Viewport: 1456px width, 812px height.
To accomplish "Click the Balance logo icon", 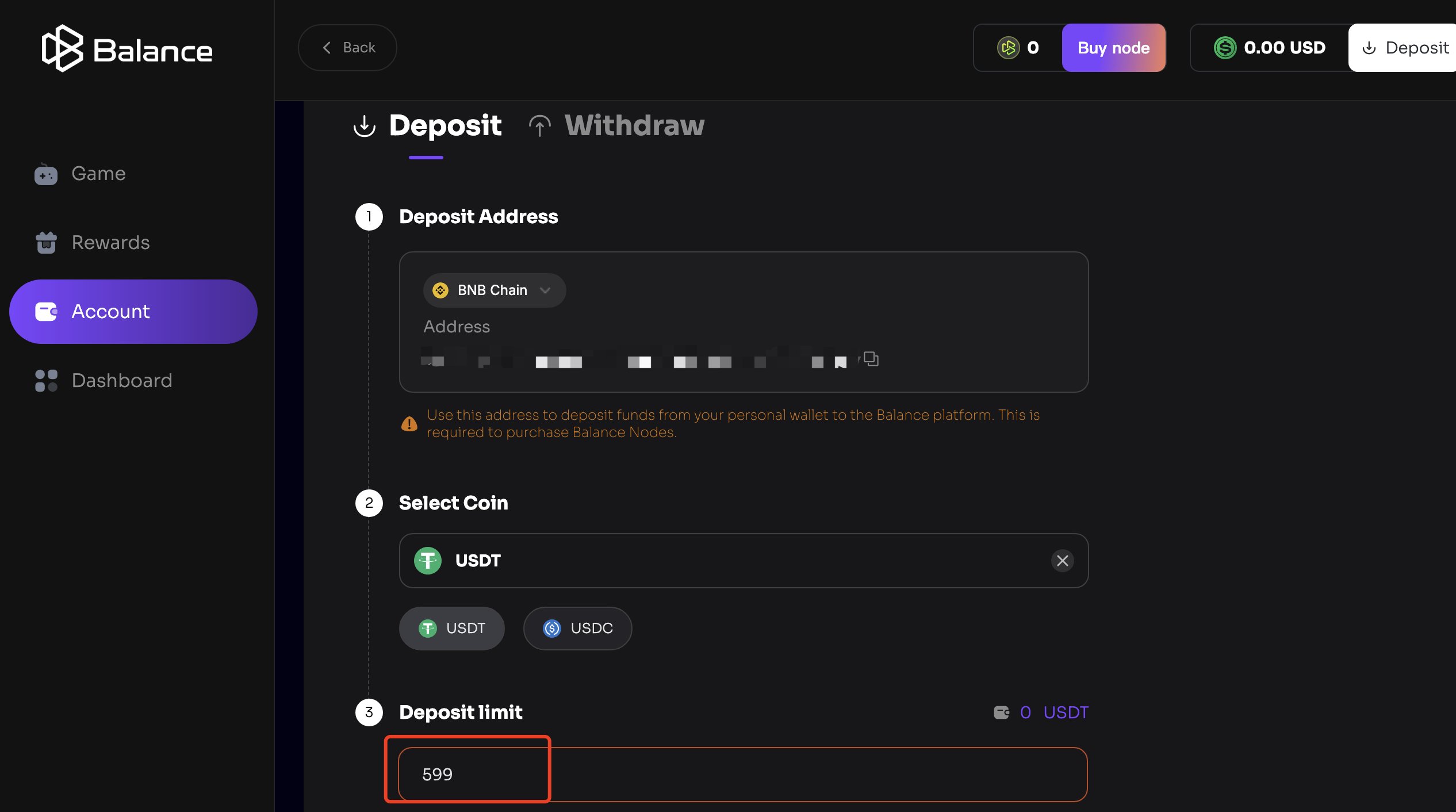I will click(62, 48).
